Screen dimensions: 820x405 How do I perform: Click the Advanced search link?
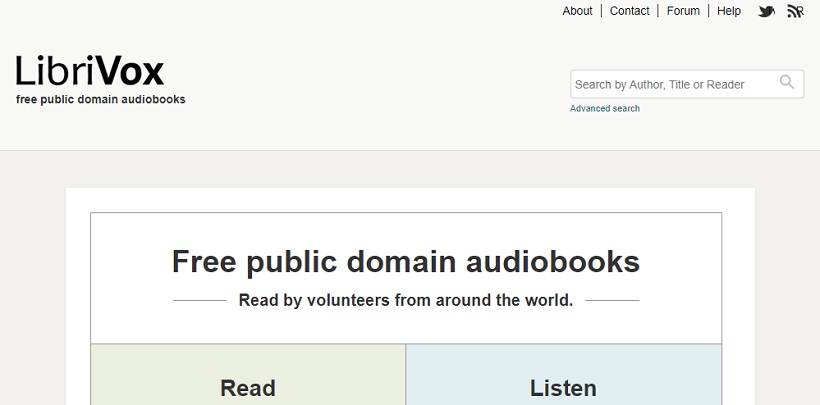pos(605,108)
